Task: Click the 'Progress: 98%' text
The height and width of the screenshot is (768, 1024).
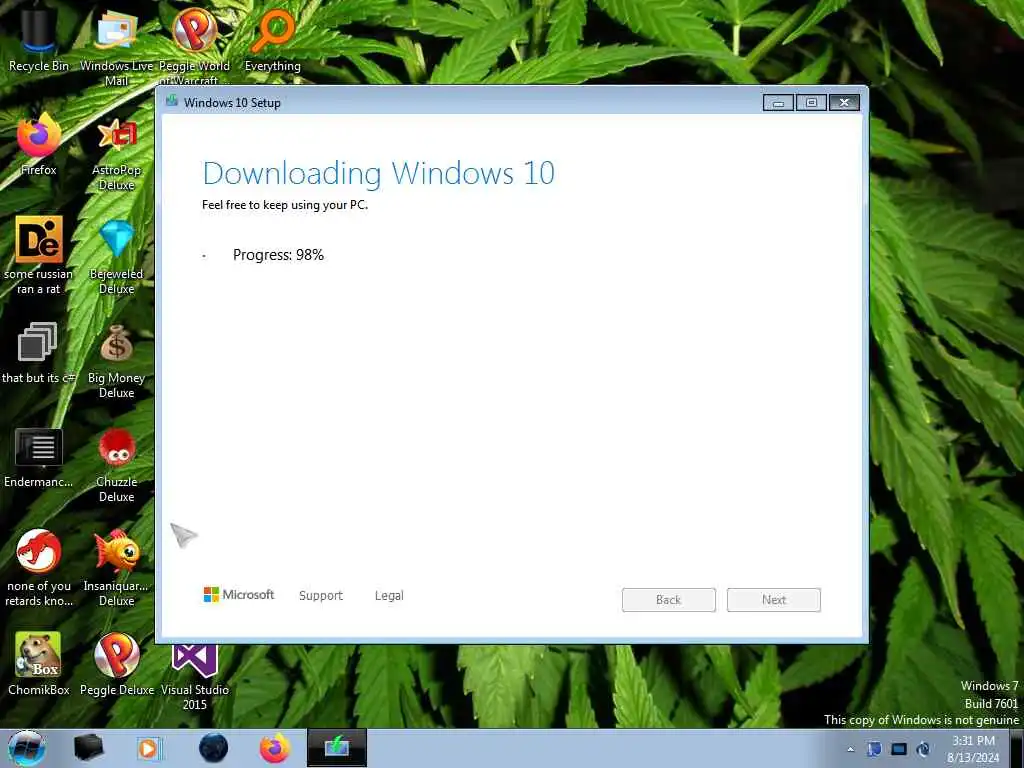Action: pyautogui.click(x=278, y=255)
